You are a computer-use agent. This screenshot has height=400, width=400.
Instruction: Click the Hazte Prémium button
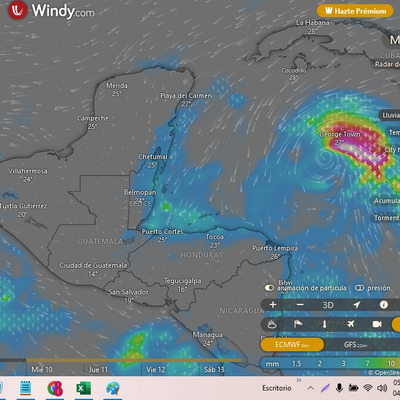pyautogui.click(x=355, y=11)
